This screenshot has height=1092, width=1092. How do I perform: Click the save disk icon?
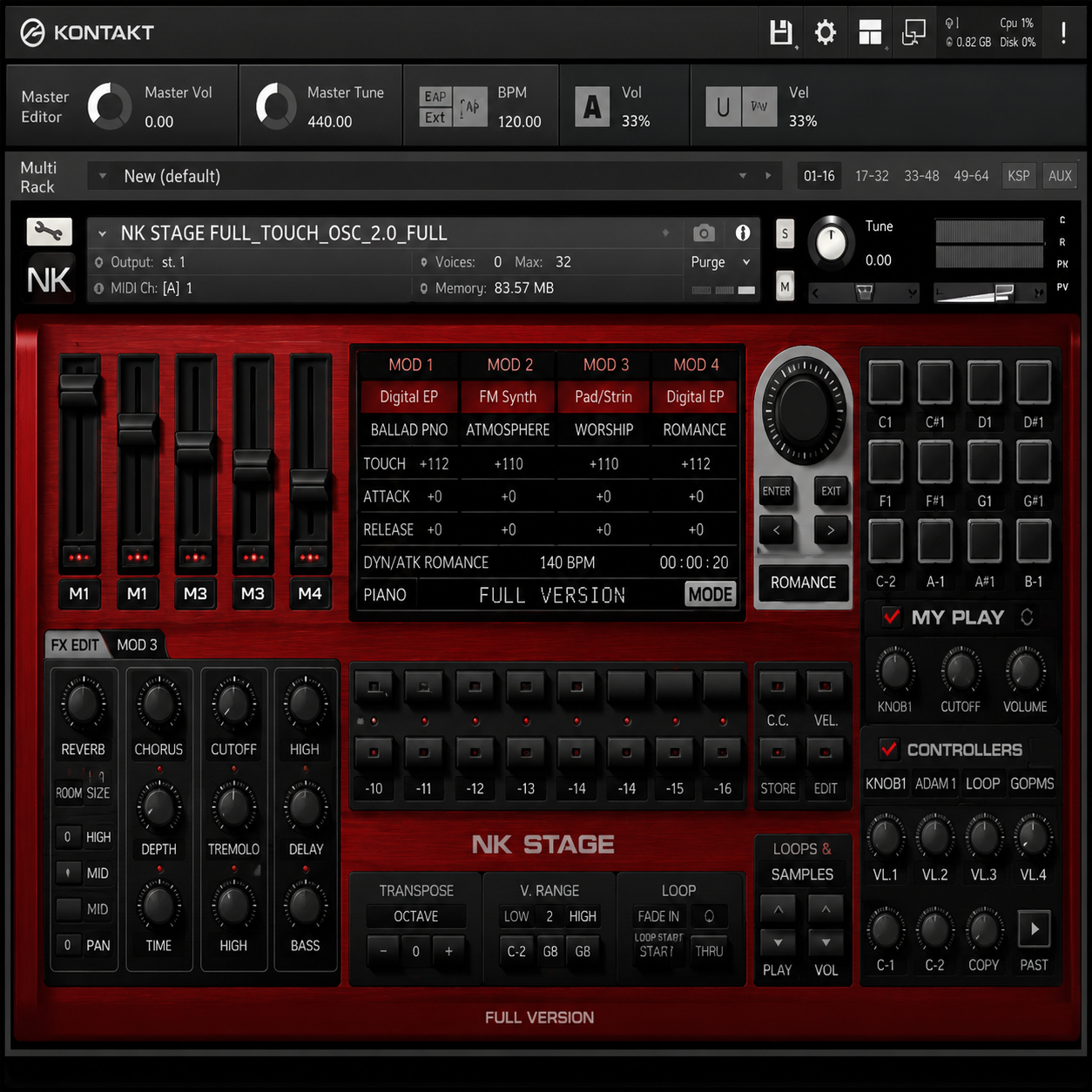[x=781, y=33]
